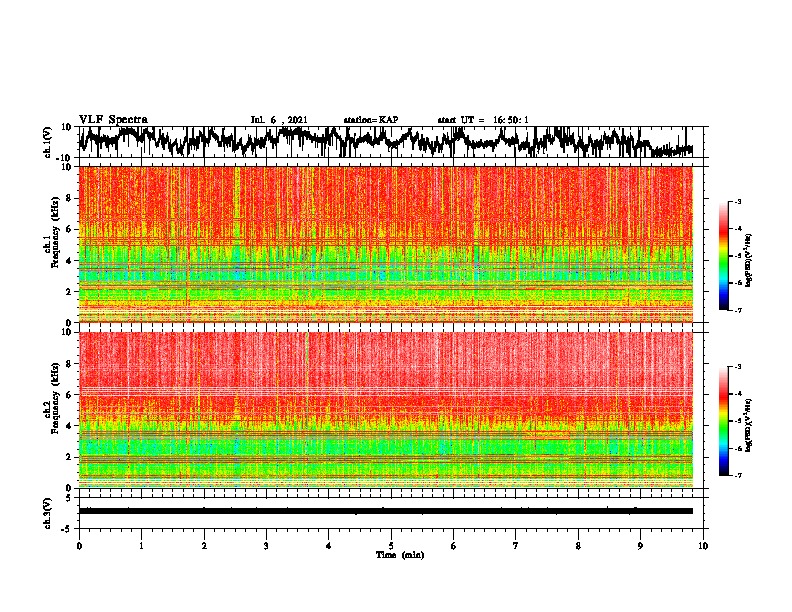Click the time axis tick label '0'
This screenshot has width=792, height=612.
[x=79, y=546]
